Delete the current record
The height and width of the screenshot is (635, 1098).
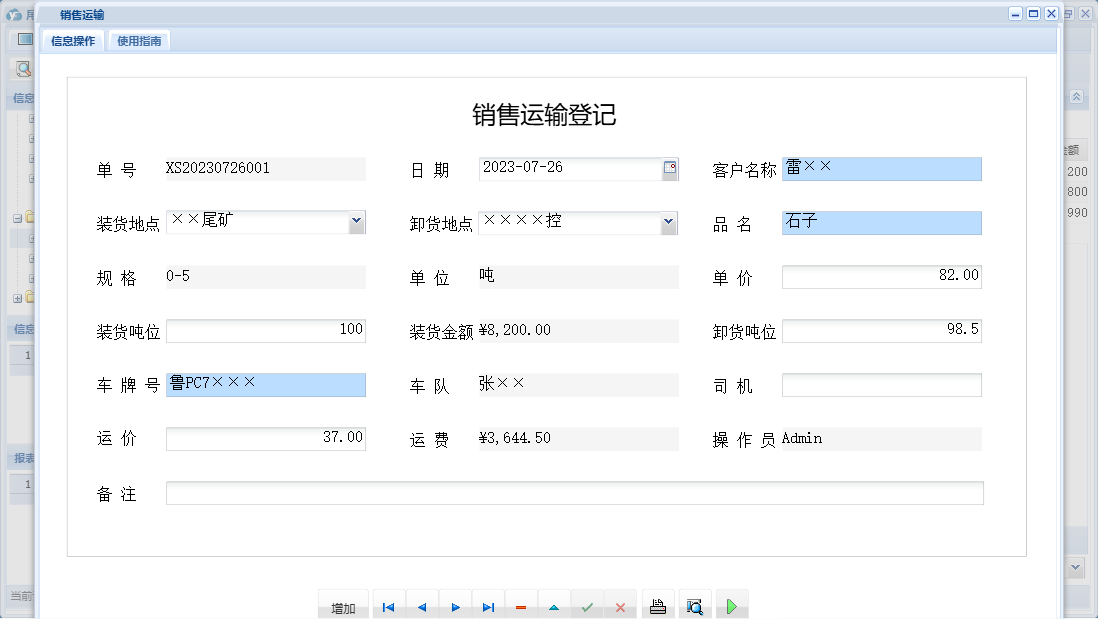coord(521,605)
